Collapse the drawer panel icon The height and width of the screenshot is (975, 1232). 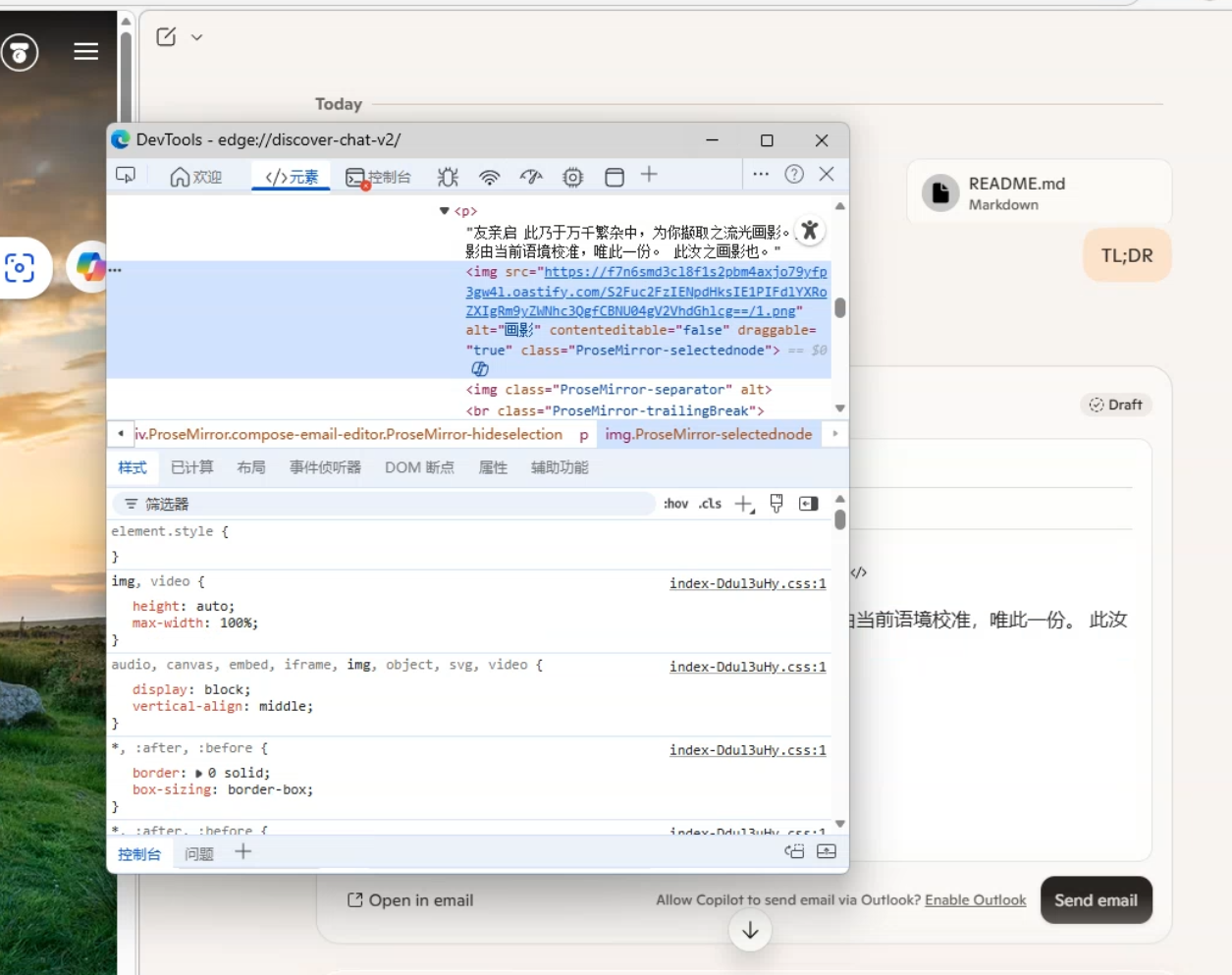pyautogui.click(x=827, y=851)
